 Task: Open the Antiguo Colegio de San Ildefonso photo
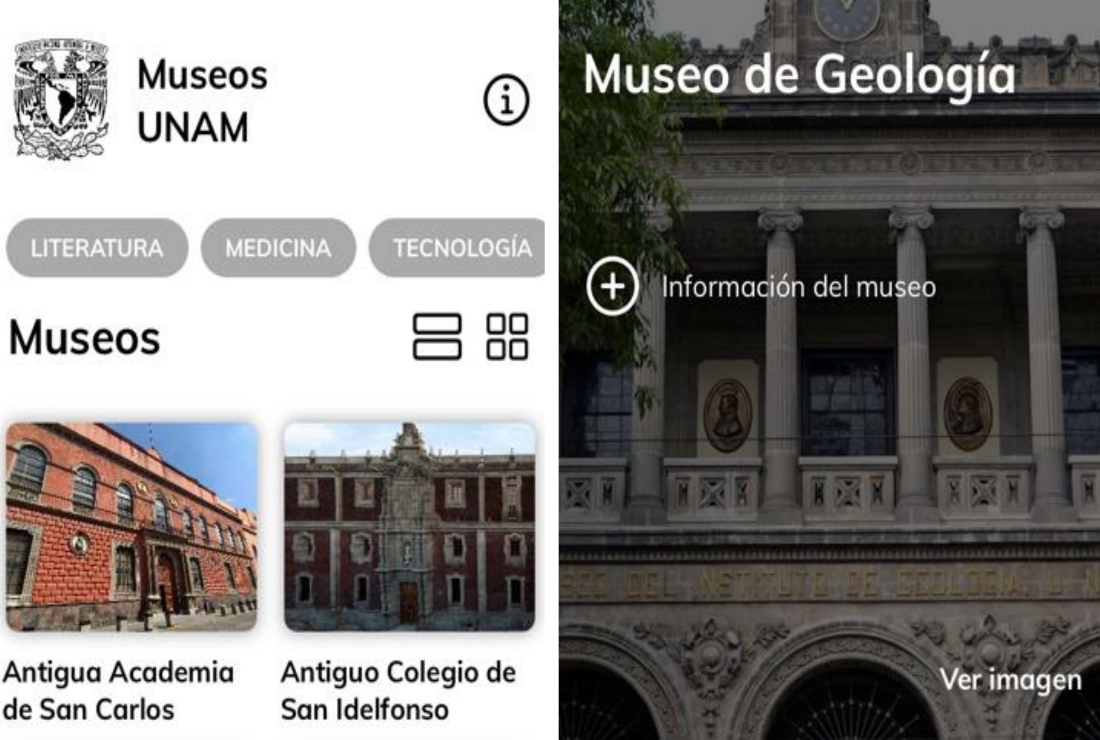[x=409, y=526]
